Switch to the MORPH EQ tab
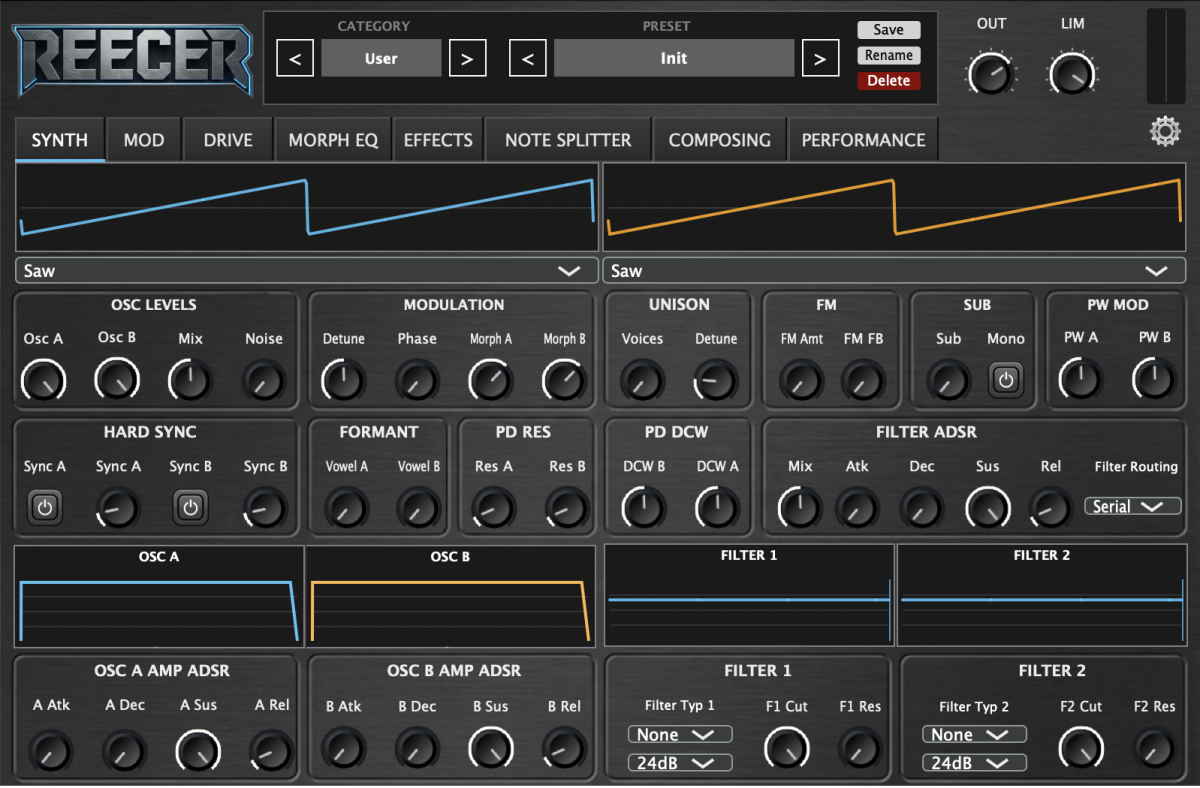The width and height of the screenshot is (1200, 788). (333, 140)
